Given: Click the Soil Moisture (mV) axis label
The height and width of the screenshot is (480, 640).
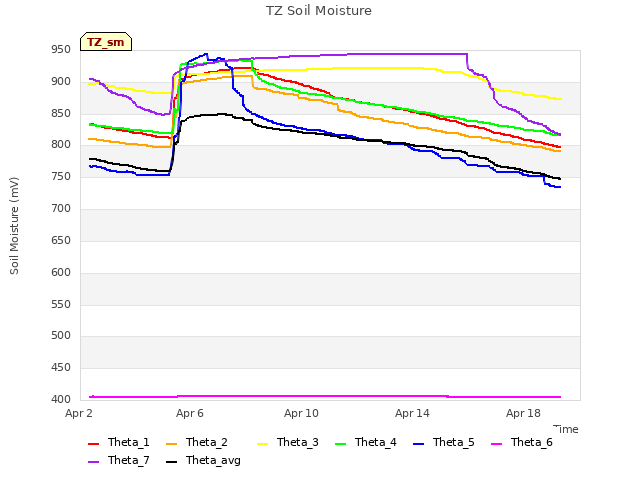Looking at the screenshot, I should (x=14, y=226).
